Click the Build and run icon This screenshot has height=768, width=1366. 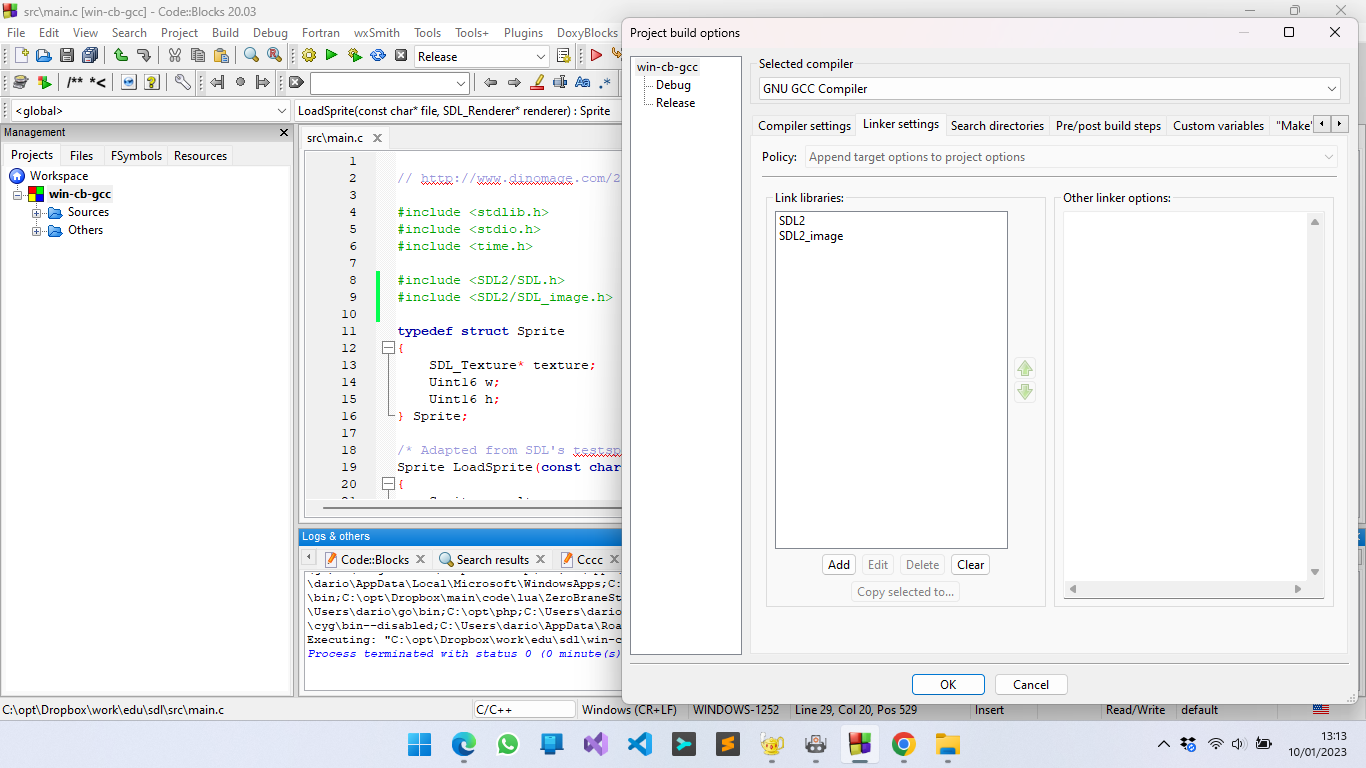click(x=355, y=56)
